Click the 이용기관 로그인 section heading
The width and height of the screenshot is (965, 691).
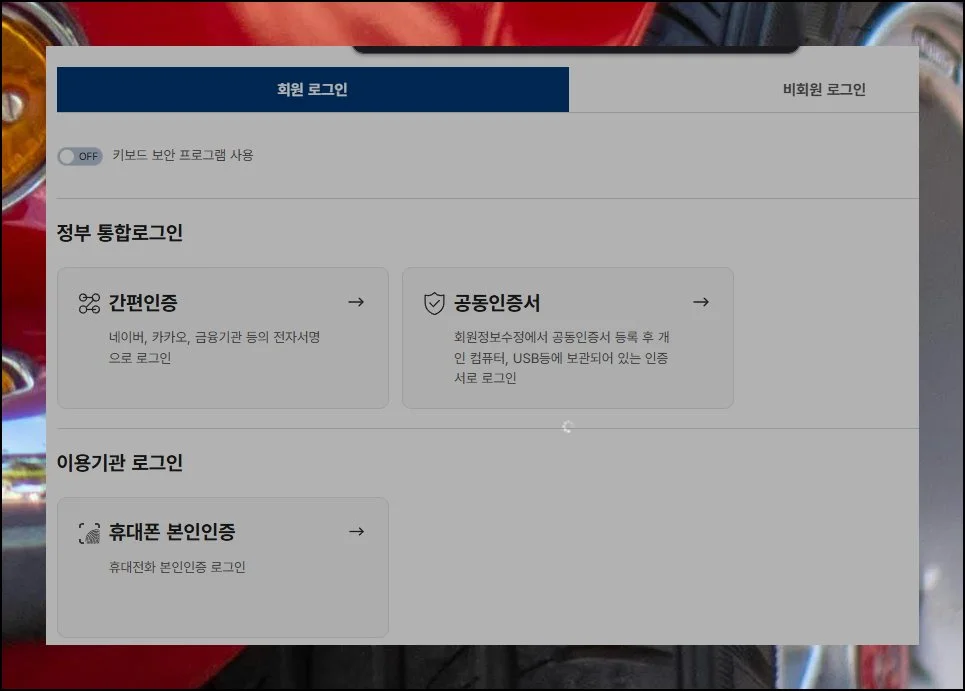coord(120,463)
